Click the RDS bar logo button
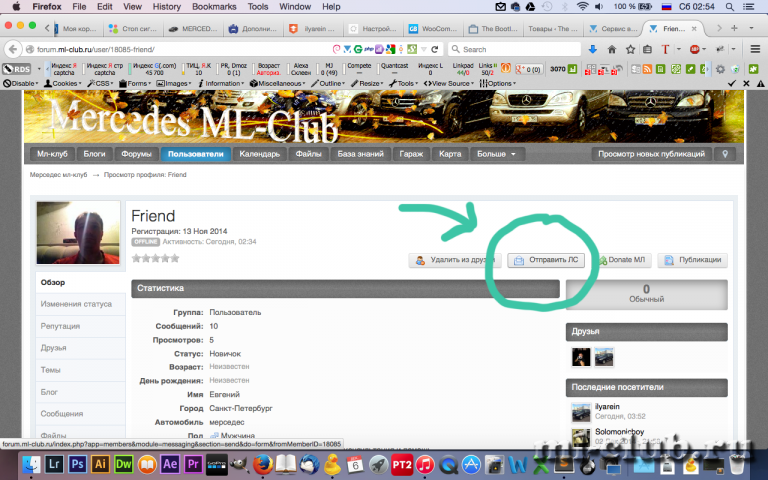768x480 pixels. (x=16, y=69)
